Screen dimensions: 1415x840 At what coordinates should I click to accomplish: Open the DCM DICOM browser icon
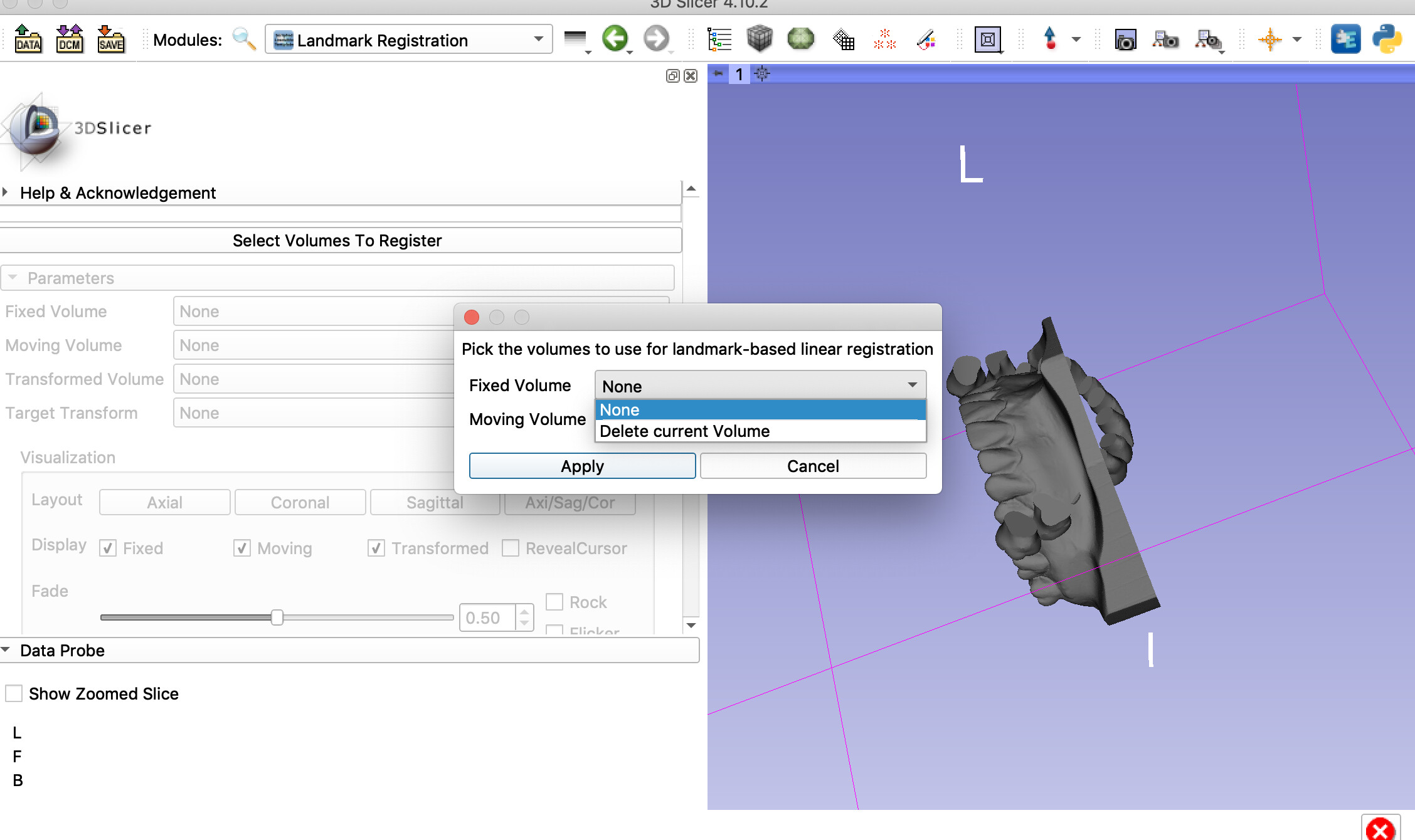(69, 39)
